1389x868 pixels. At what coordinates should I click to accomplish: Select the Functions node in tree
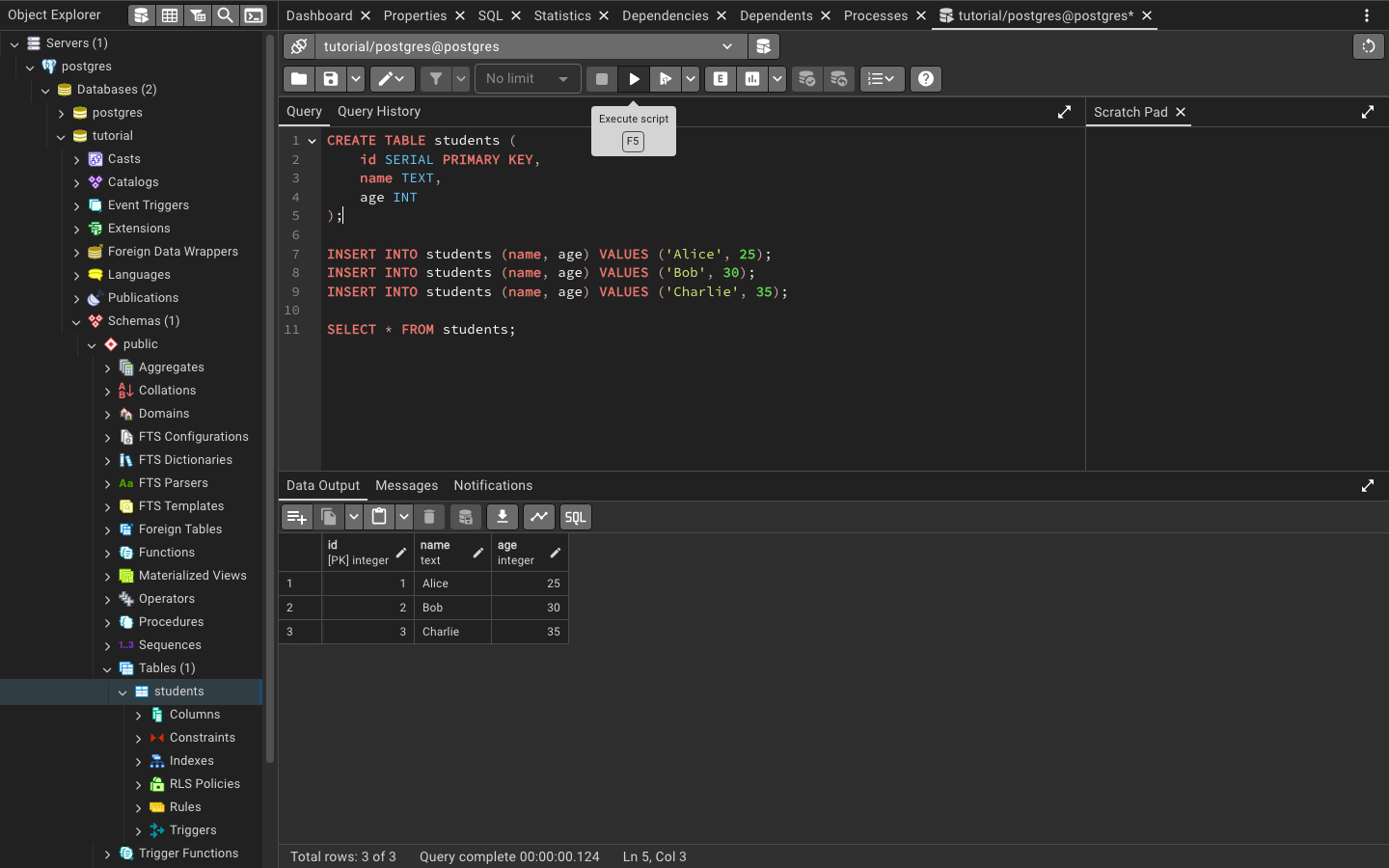166,553
